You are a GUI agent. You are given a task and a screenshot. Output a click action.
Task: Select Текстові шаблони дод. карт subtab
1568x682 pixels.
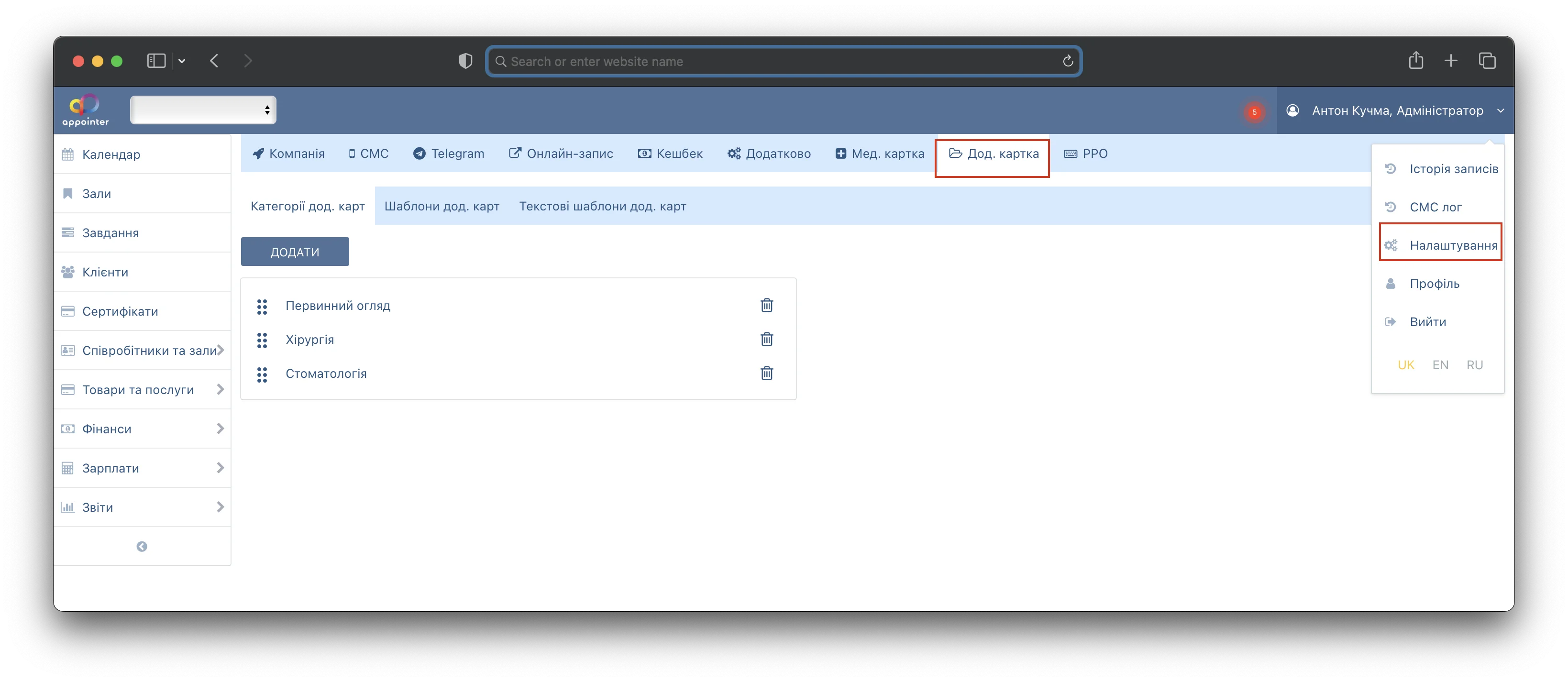pos(603,206)
